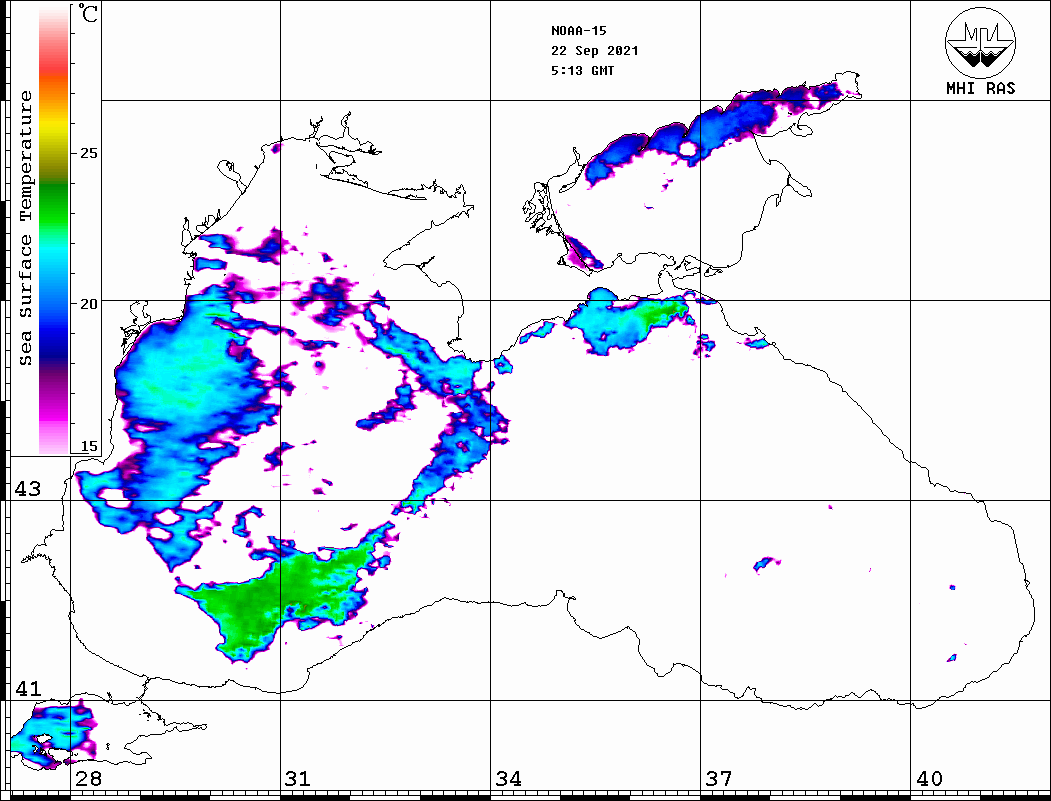Click the 'NOAA-15' satellite label
The image size is (1051, 801).
(578, 31)
